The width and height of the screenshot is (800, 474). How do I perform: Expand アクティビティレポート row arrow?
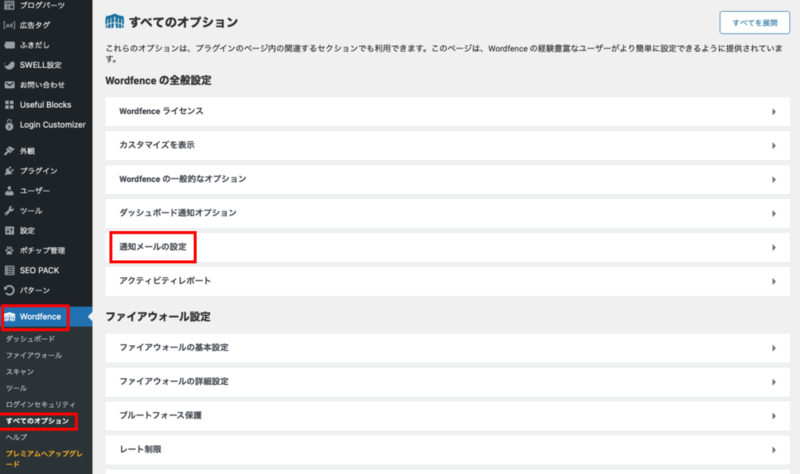pyautogui.click(x=773, y=281)
